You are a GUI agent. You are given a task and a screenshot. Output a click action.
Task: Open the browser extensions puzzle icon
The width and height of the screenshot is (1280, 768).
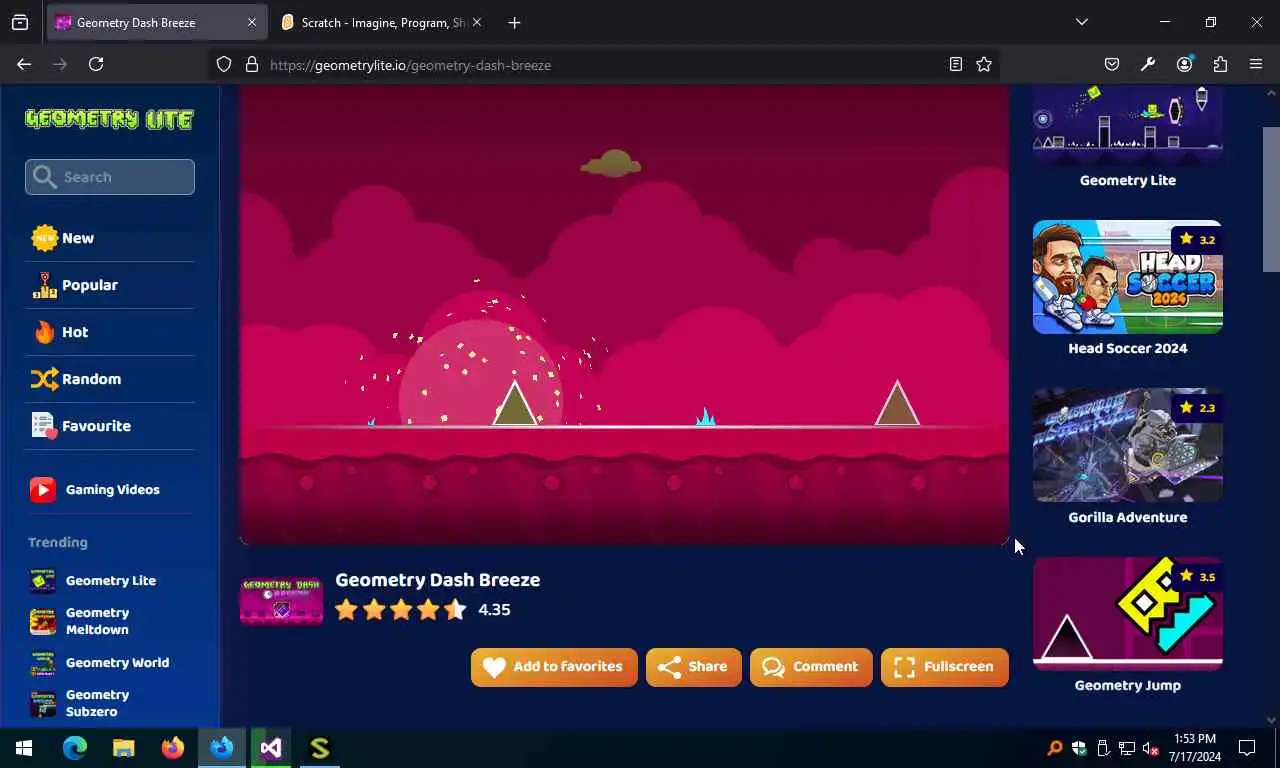click(x=1220, y=64)
